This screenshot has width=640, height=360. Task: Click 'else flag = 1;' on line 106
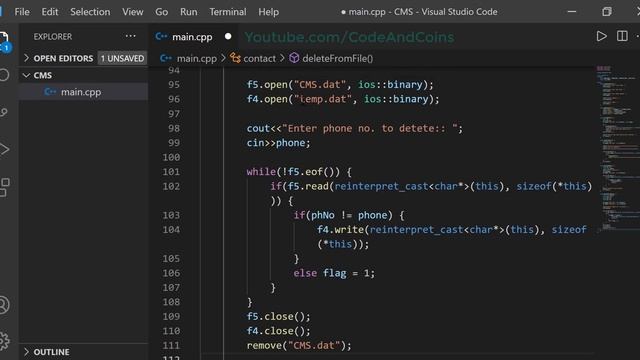pyautogui.click(x=334, y=273)
